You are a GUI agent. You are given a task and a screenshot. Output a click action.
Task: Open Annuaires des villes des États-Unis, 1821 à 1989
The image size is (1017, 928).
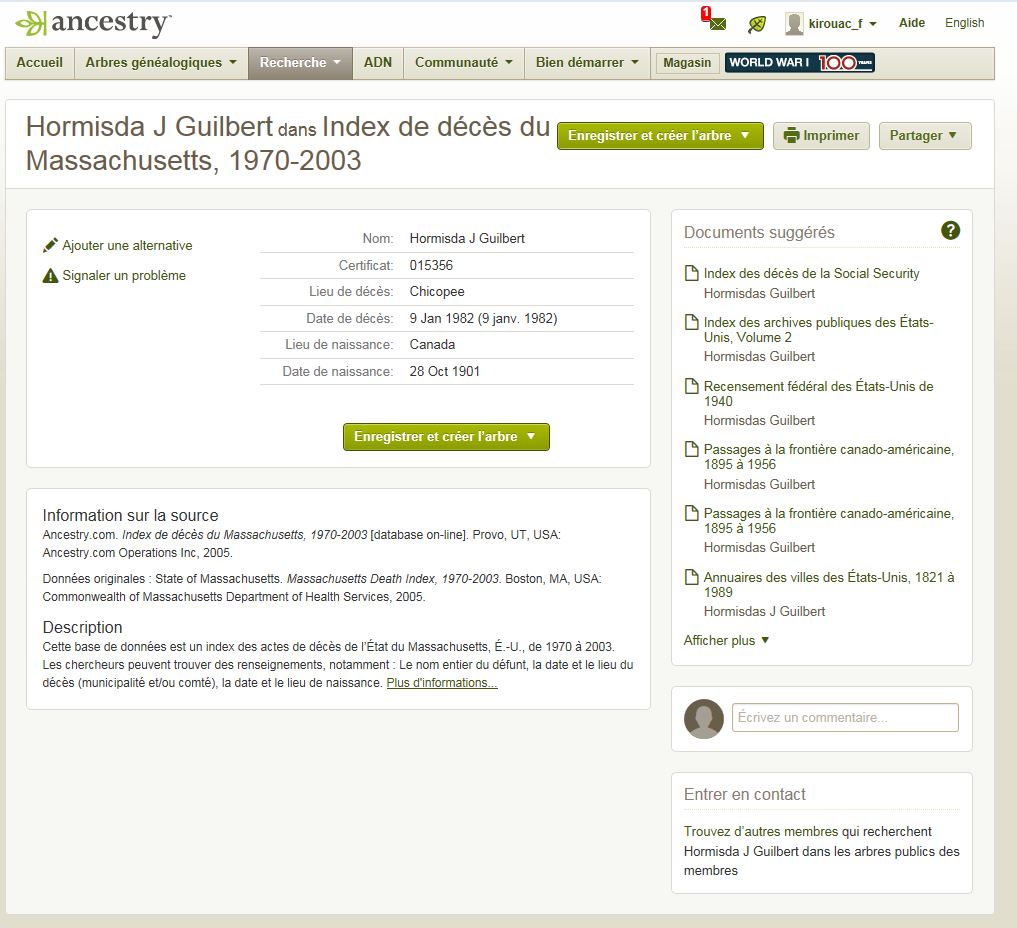pyautogui.click(x=829, y=584)
